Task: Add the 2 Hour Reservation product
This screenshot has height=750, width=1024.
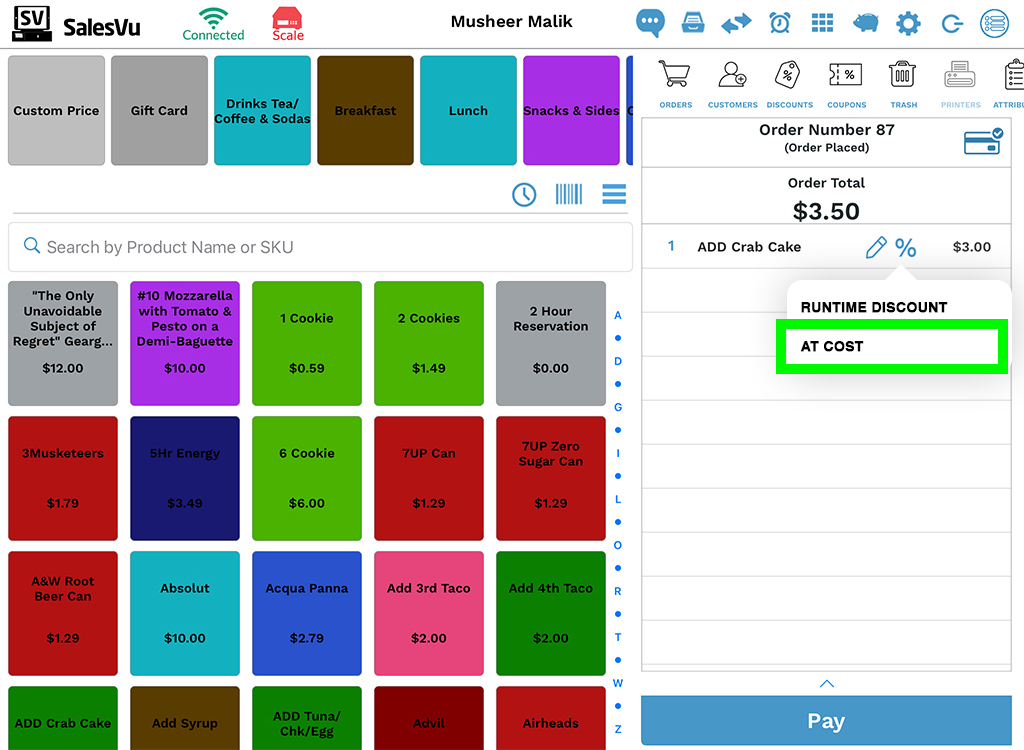Action: [551, 344]
